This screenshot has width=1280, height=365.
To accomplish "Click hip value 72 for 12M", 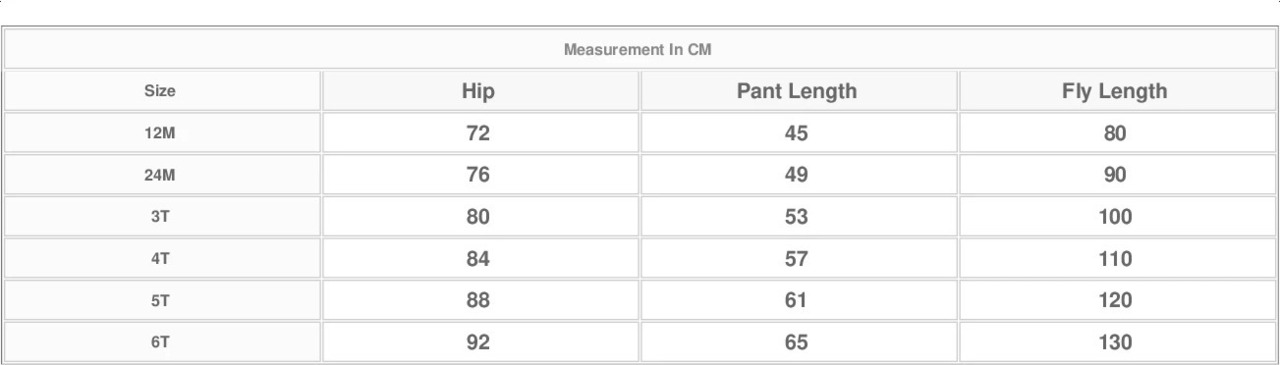I will coord(478,134).
